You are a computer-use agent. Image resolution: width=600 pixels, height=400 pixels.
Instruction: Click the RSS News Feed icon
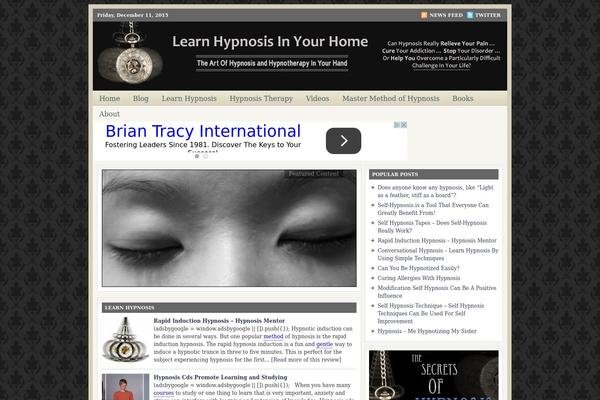pyautogui.click(x=424, y=15)
